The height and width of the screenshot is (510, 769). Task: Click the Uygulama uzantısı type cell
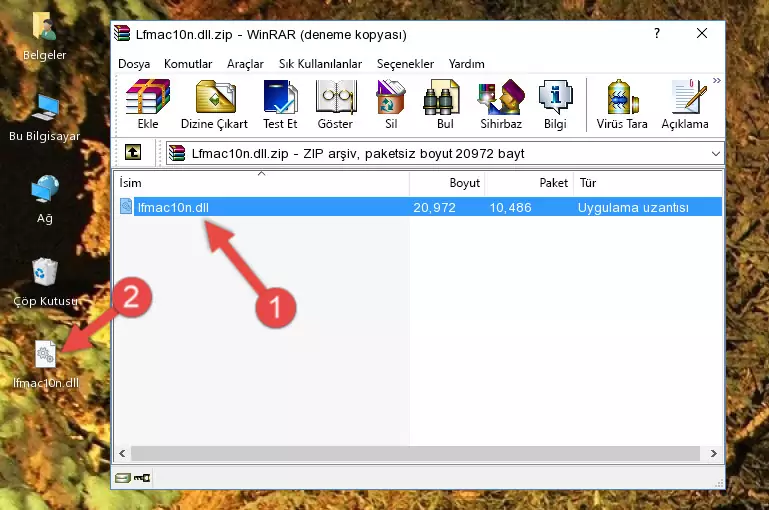[633, 207]
